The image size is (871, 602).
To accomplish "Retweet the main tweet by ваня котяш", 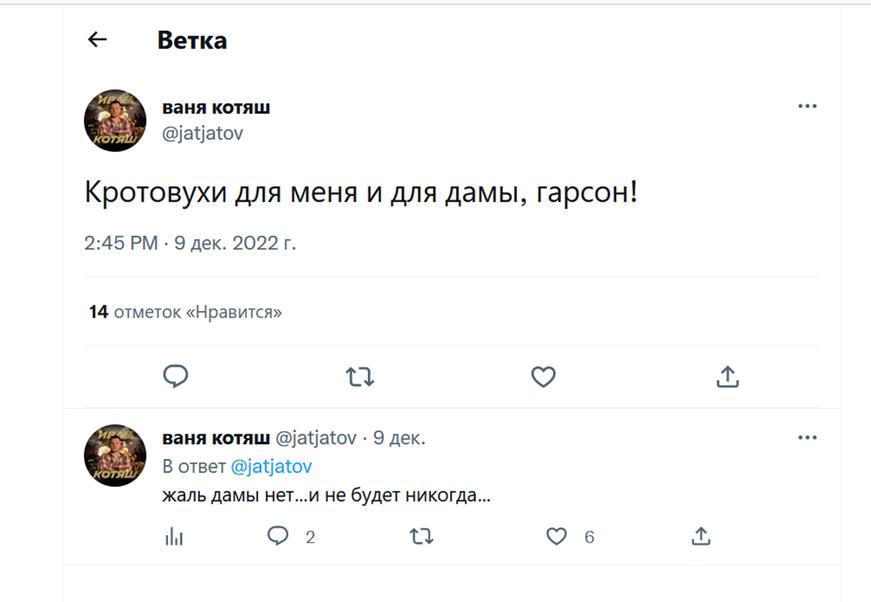I will pos(360,376).
